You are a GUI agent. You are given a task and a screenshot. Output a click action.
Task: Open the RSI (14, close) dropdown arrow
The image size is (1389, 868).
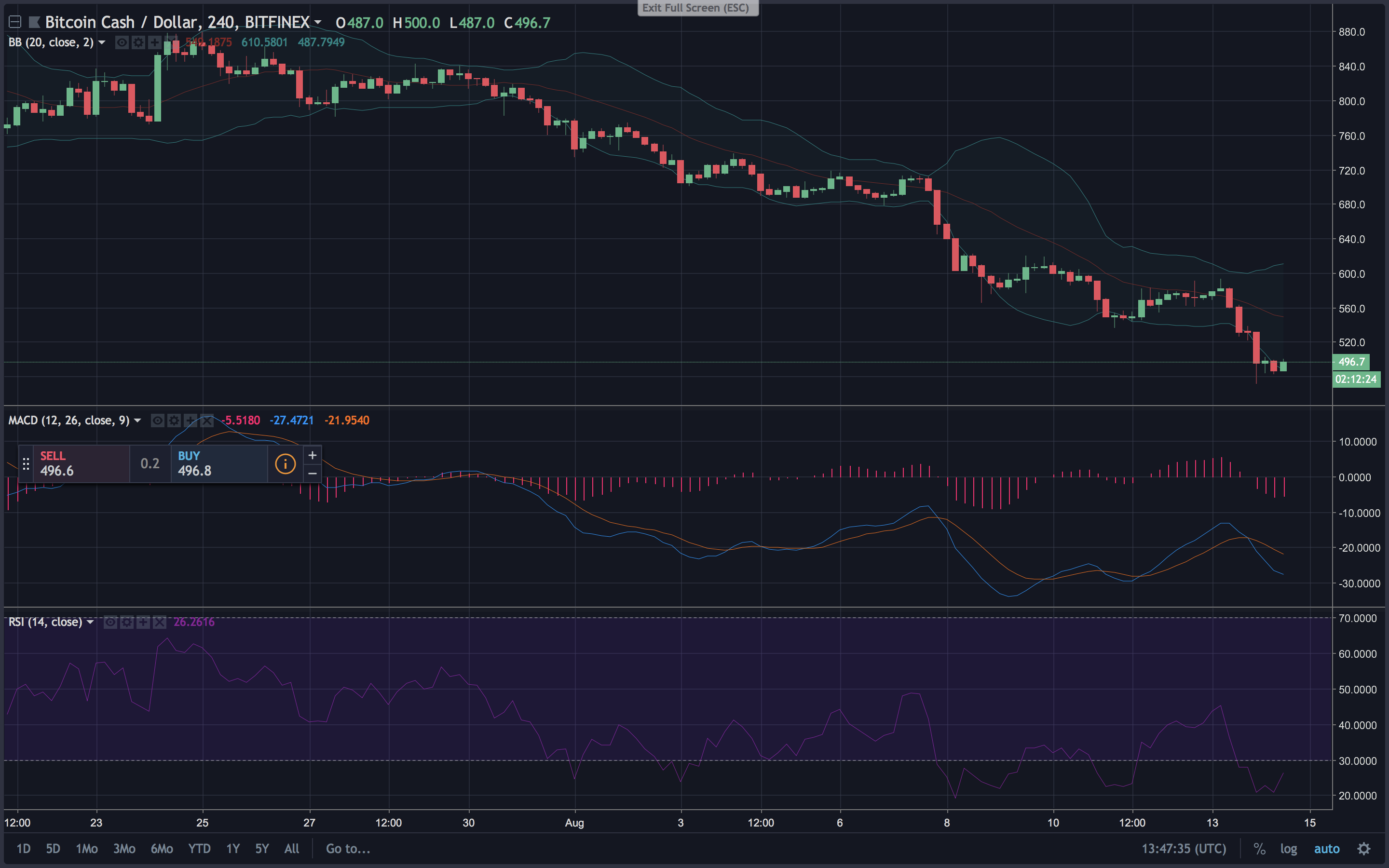coord(90,622)
